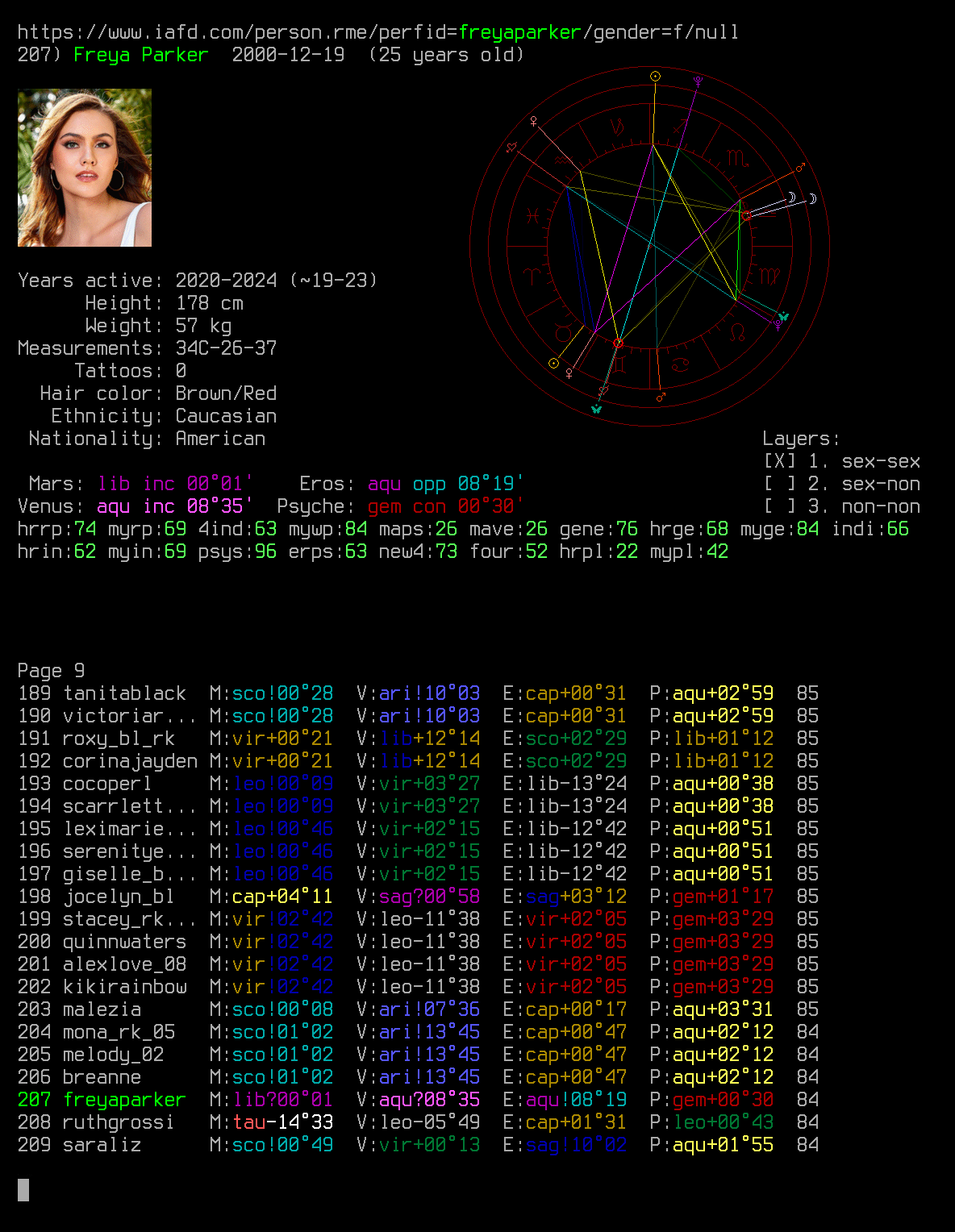Select row 189 tanitablack
Screen dimensions: 955x1232
(418, 693)
